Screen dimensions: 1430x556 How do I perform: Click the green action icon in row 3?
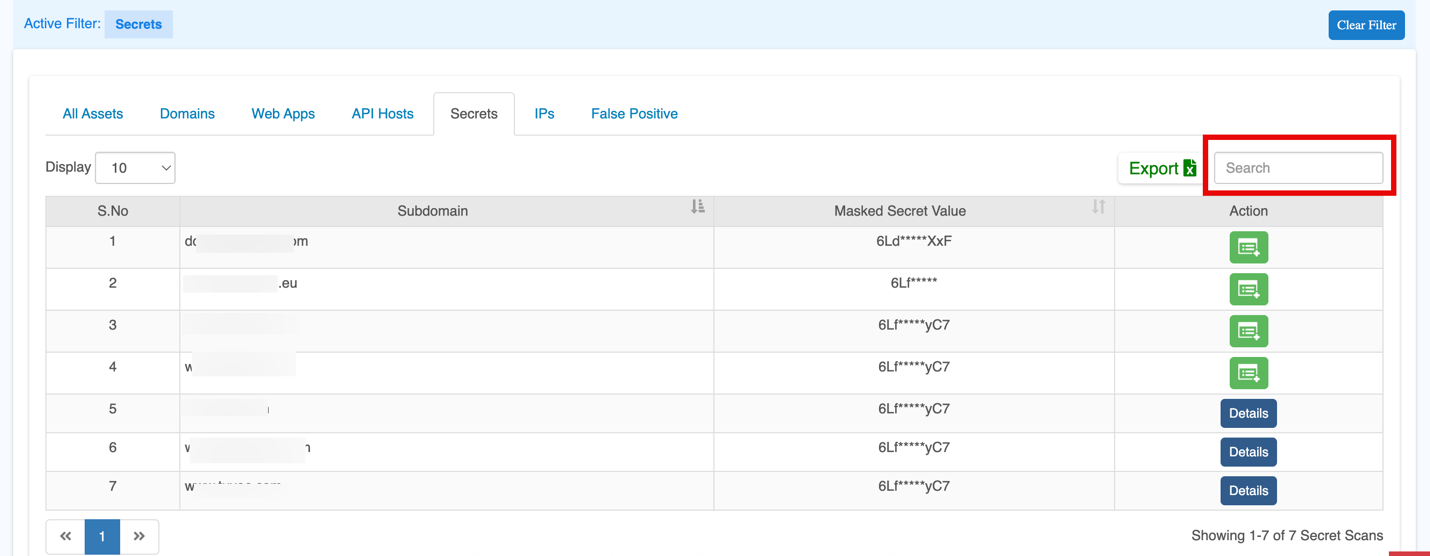point(1248,331)
